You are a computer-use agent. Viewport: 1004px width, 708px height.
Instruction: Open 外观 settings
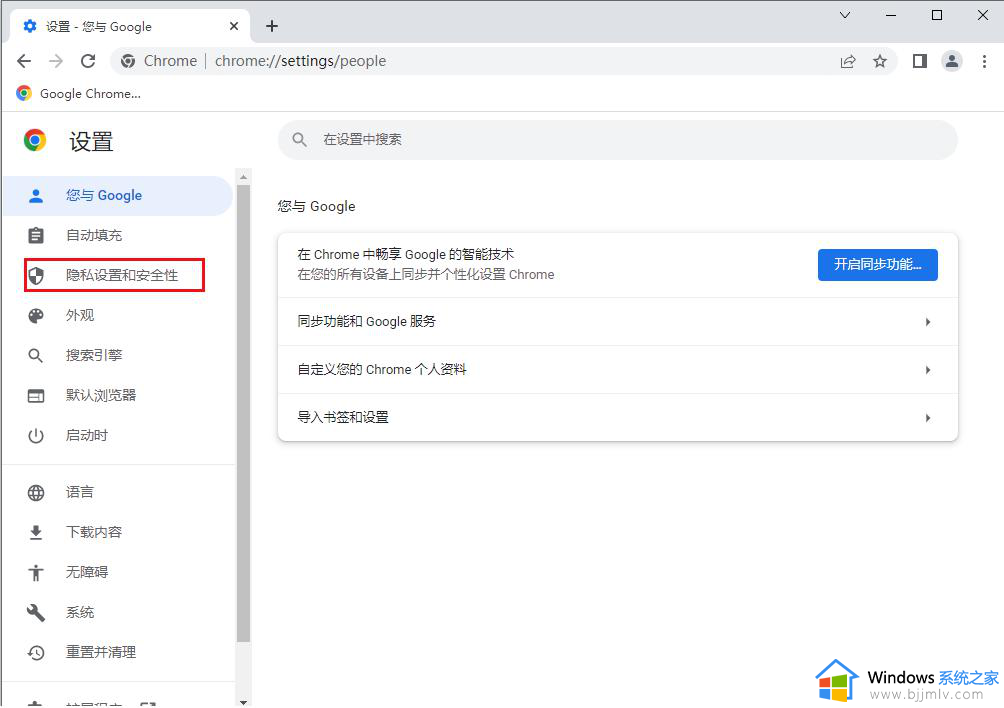click(118, 316)
